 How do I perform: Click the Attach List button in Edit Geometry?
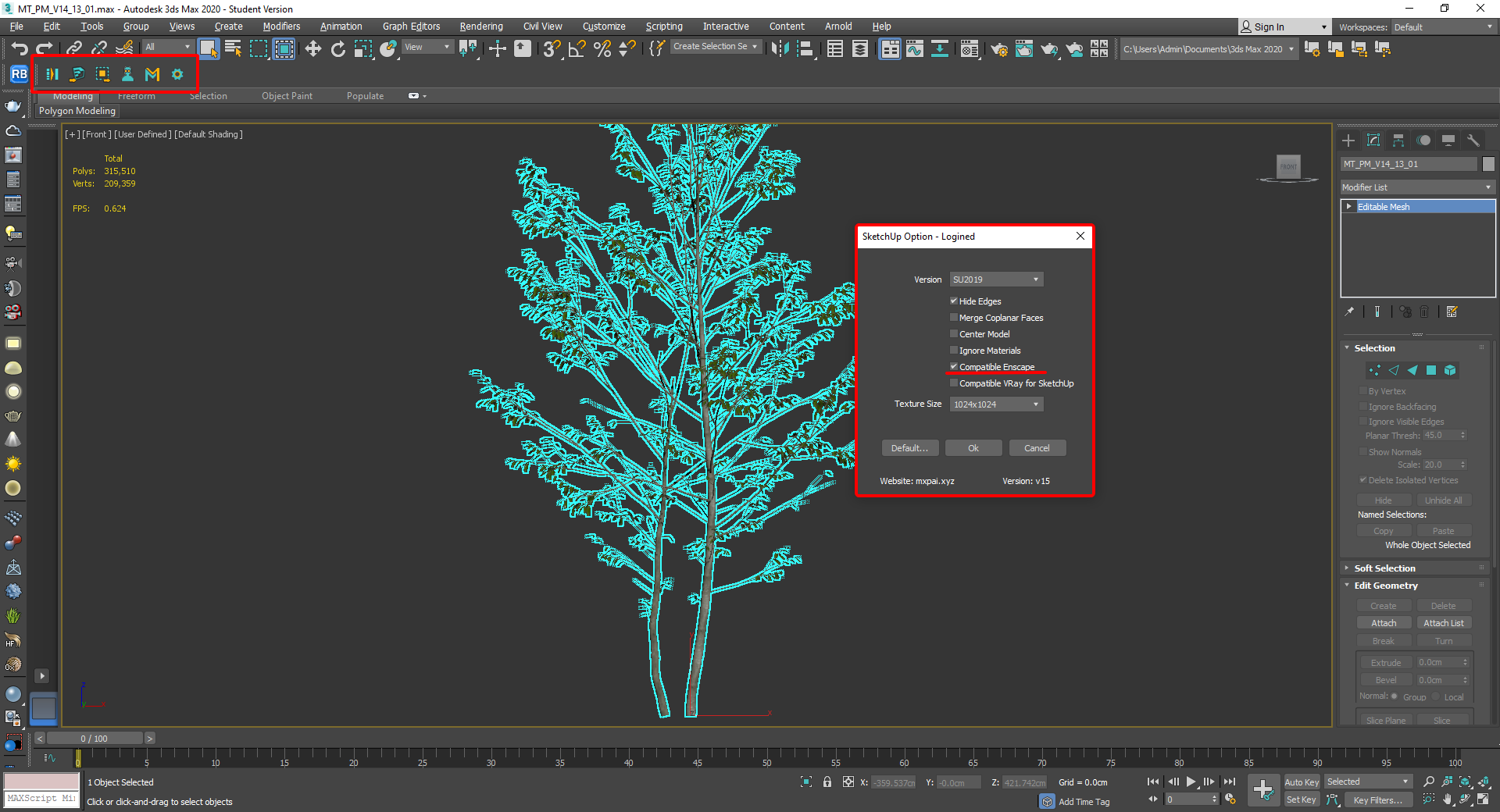[x=1444, y=622]
